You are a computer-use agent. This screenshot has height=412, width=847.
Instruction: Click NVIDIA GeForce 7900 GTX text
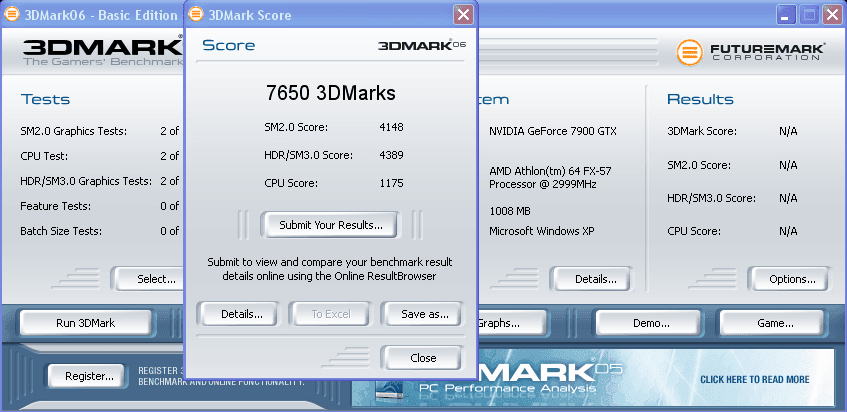click(x=553, y=131)
